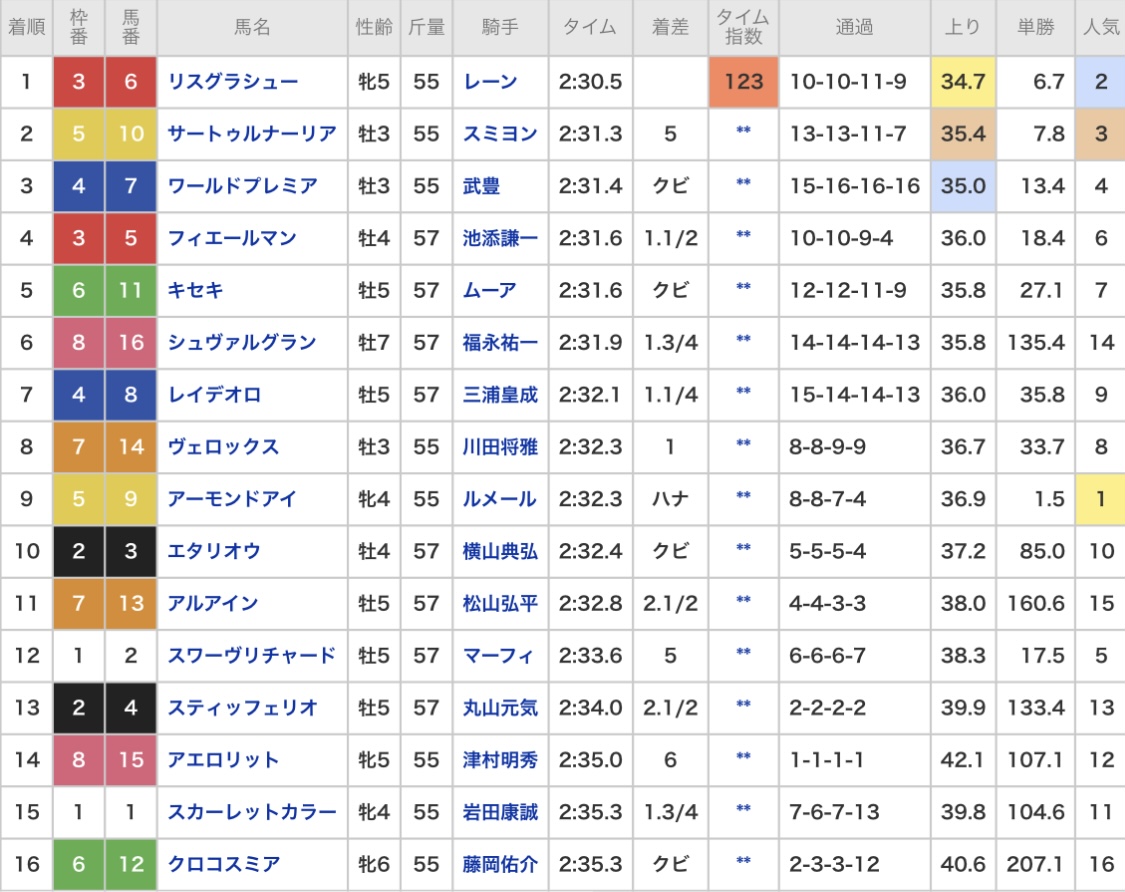Click jockey 藤岡佑介 link
The height and width of the screenshot is (892, 1125).
pyautogui.click(x=500, y=864)
